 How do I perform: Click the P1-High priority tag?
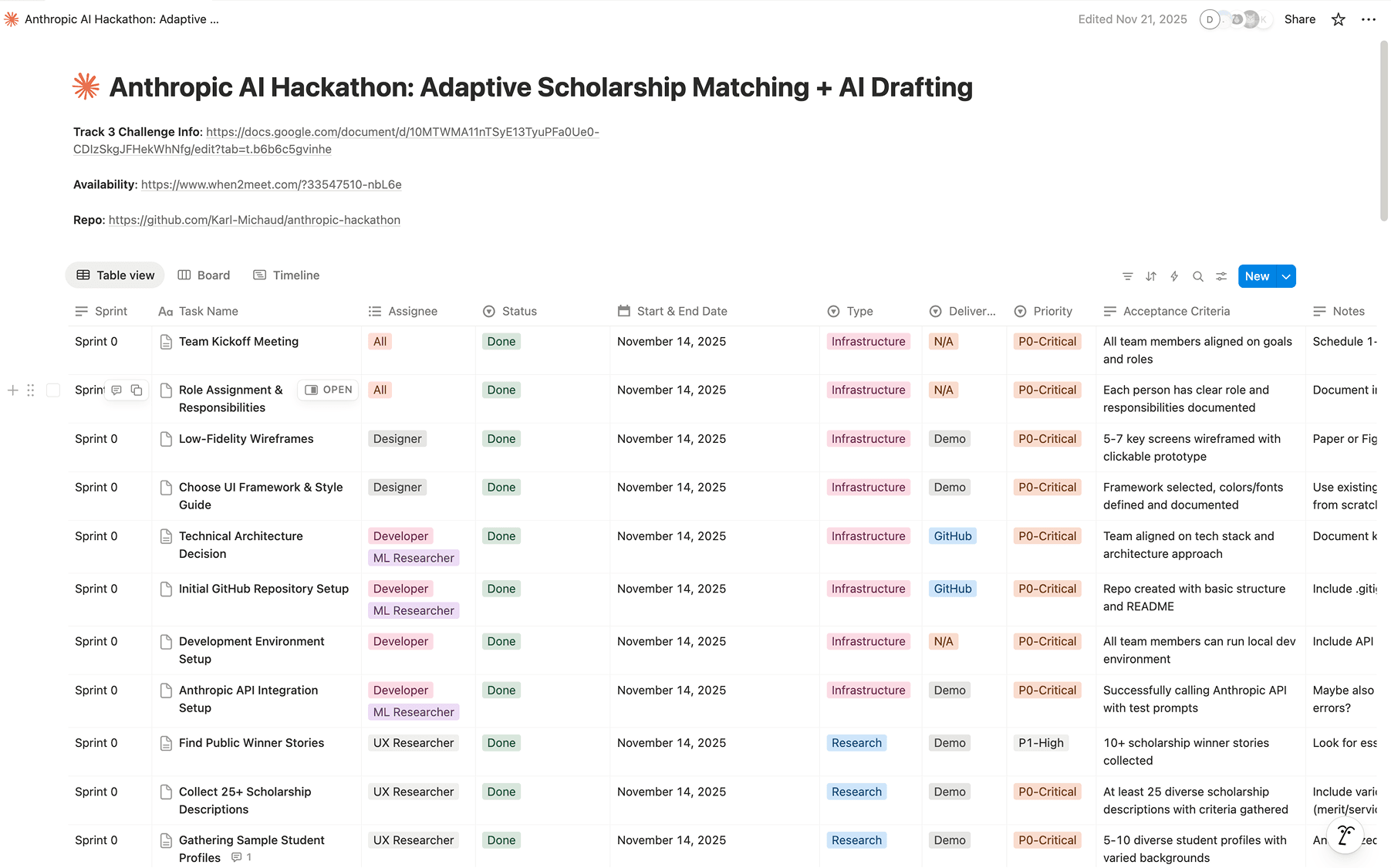[x=1041, y=743]
